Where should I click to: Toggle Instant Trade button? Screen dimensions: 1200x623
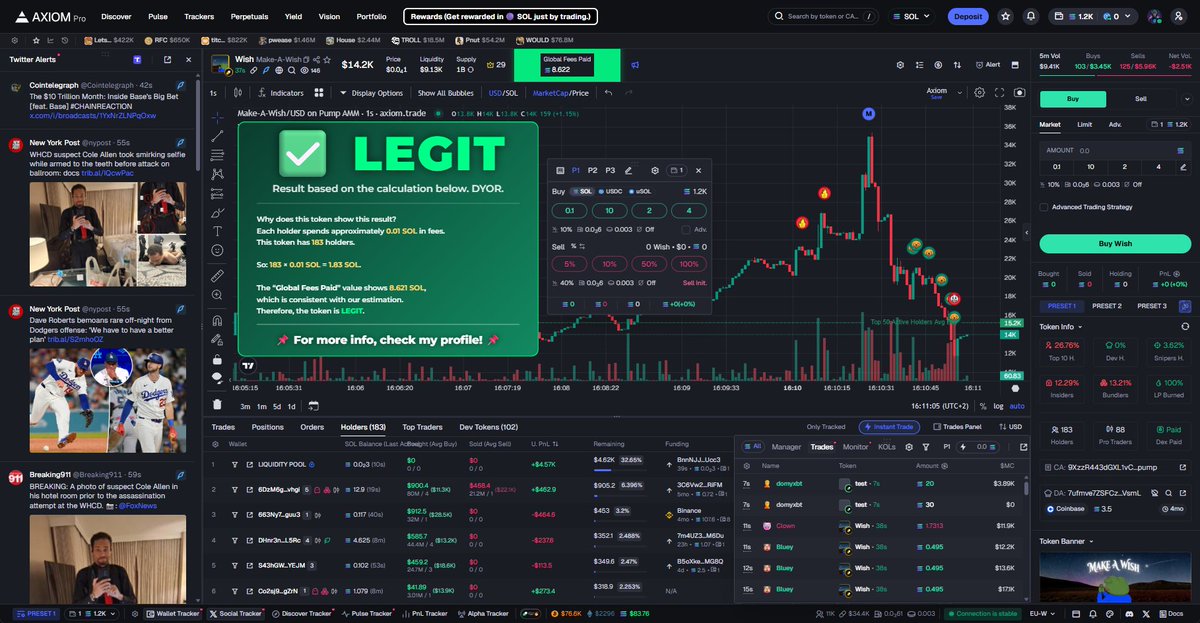tap(890, 427)
